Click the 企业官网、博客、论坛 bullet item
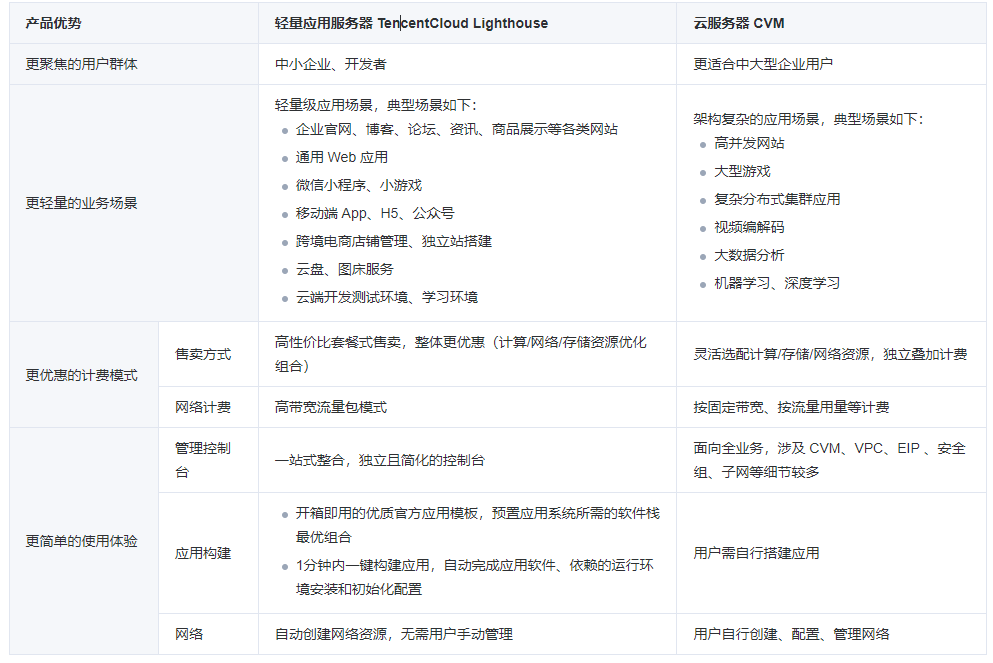This screenshot has height=663, width=993. (x=457, y=129)
